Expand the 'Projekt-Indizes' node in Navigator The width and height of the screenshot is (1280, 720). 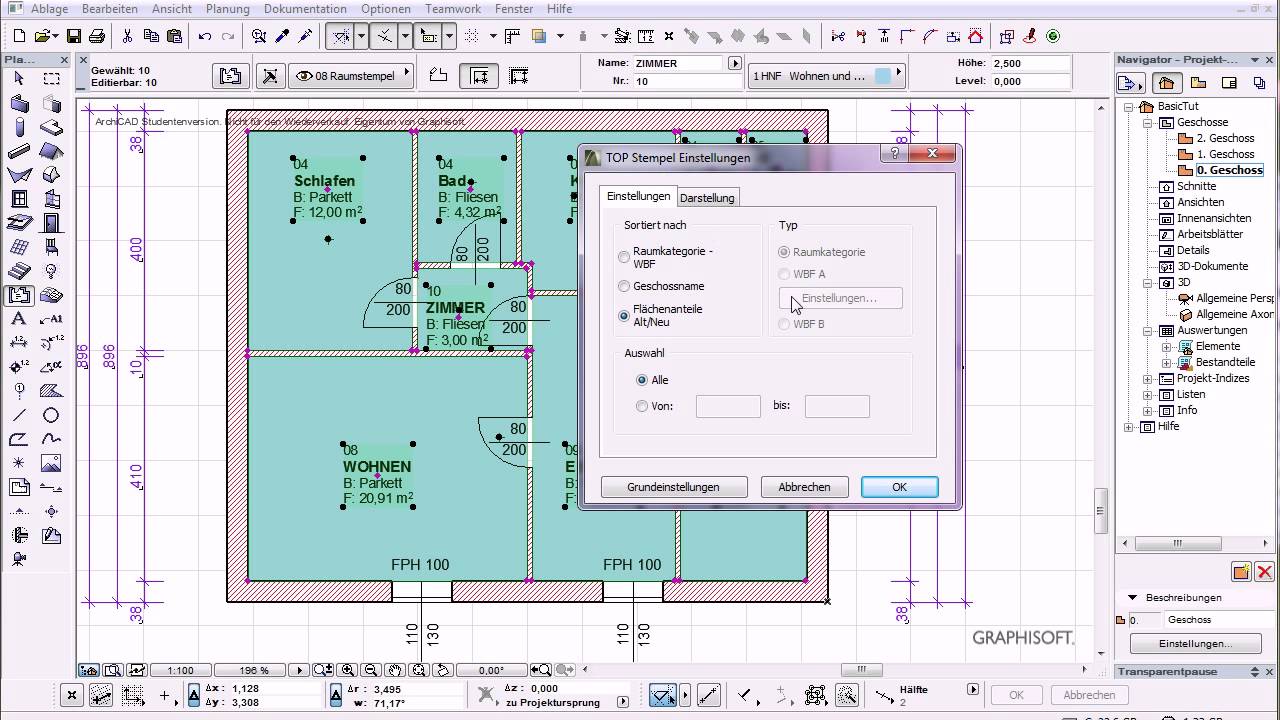click(x=1148, y=378)
